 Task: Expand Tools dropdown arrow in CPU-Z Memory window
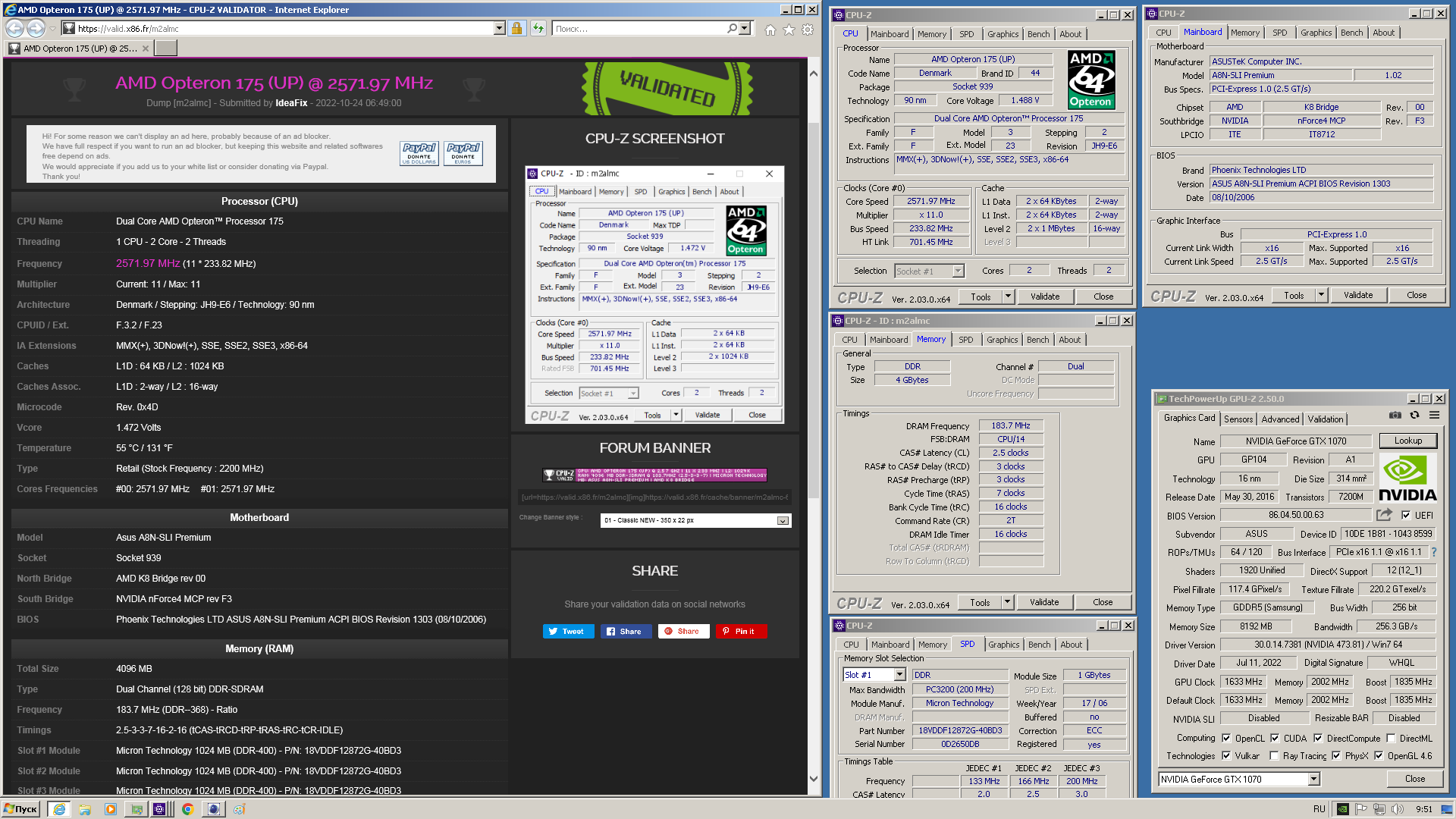(x=1008, y=602)
